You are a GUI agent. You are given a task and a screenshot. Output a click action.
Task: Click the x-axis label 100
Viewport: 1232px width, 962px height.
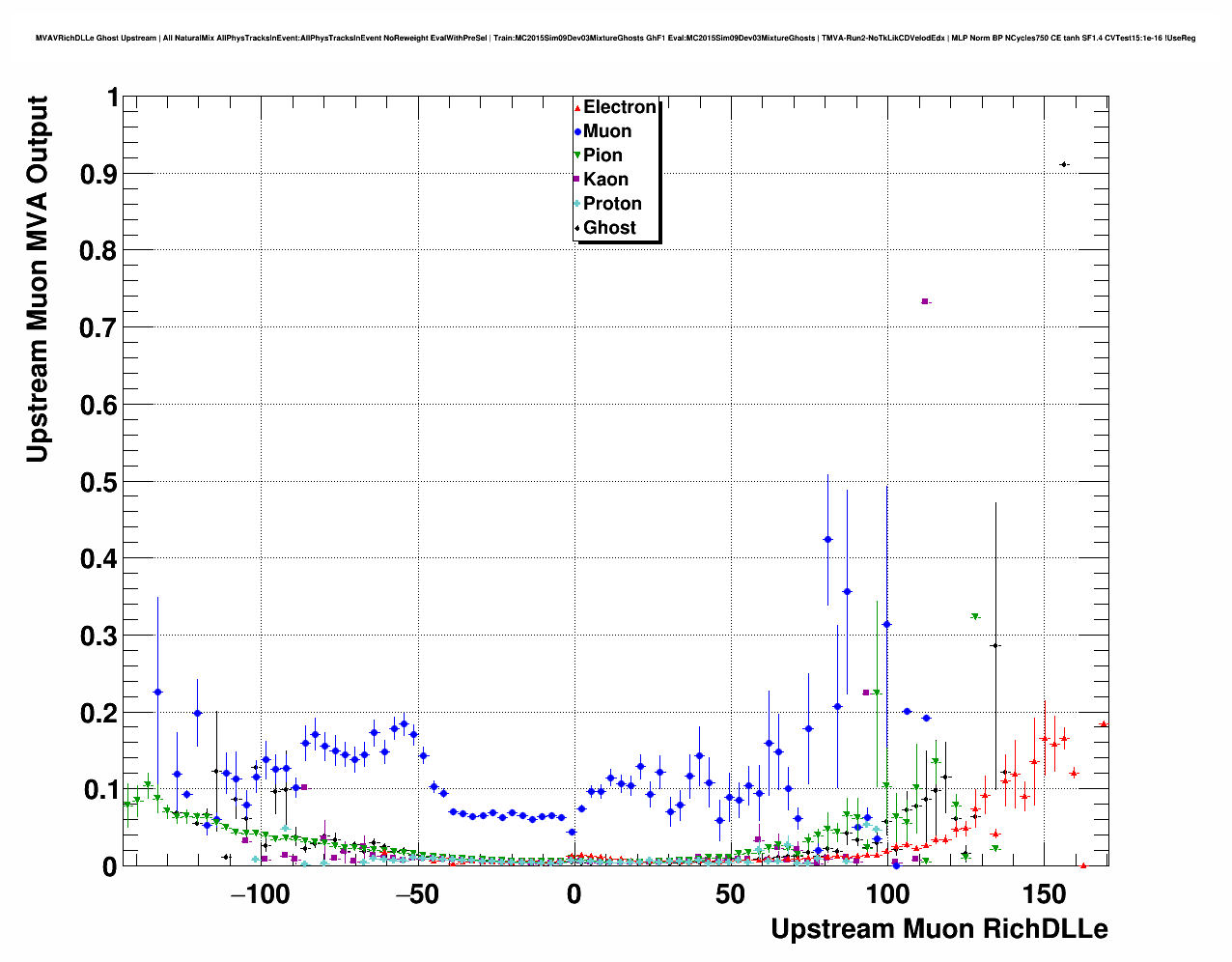(x=888, y=894)
